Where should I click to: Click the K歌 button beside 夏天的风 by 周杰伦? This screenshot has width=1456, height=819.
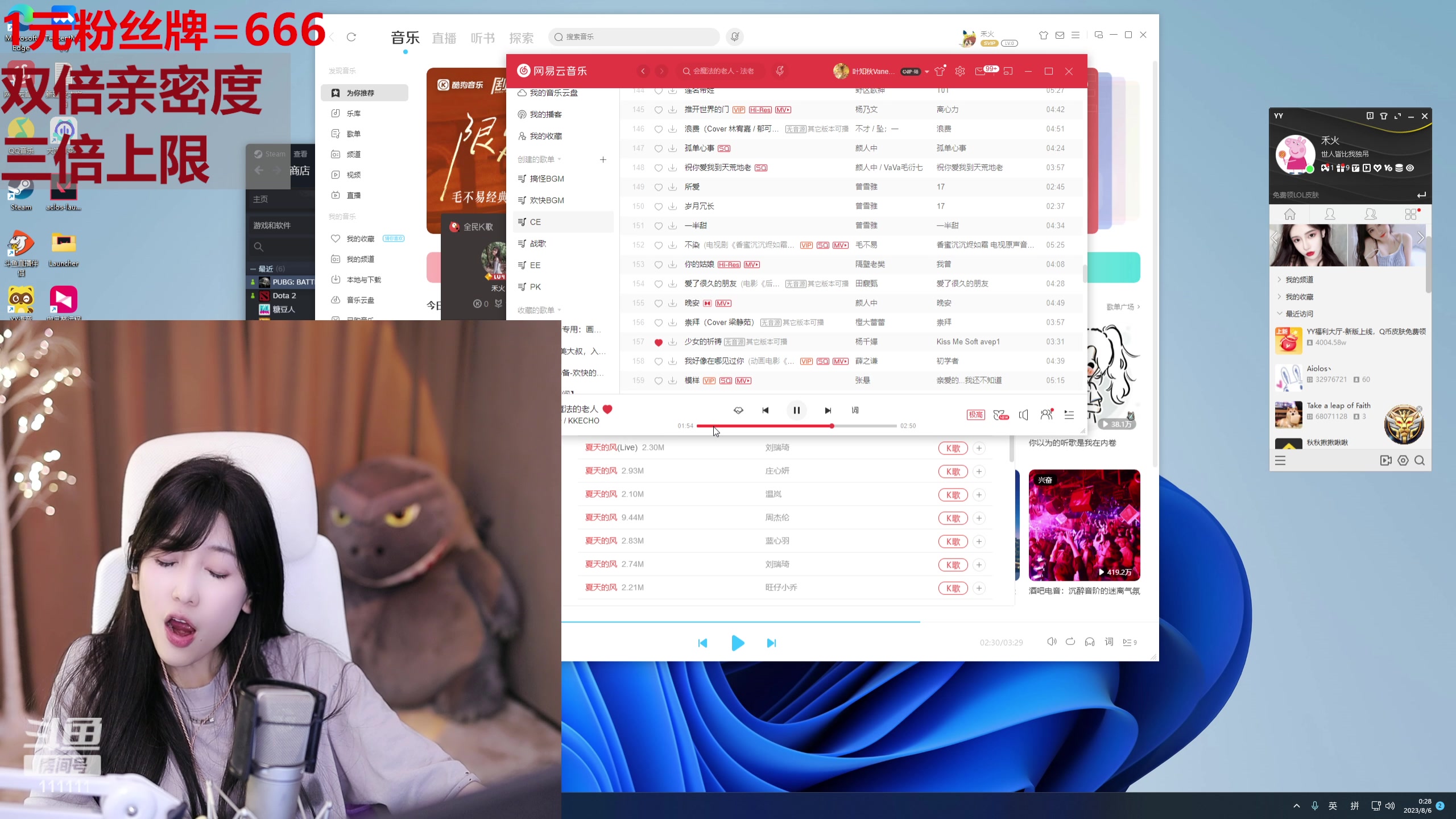point(953,518)
